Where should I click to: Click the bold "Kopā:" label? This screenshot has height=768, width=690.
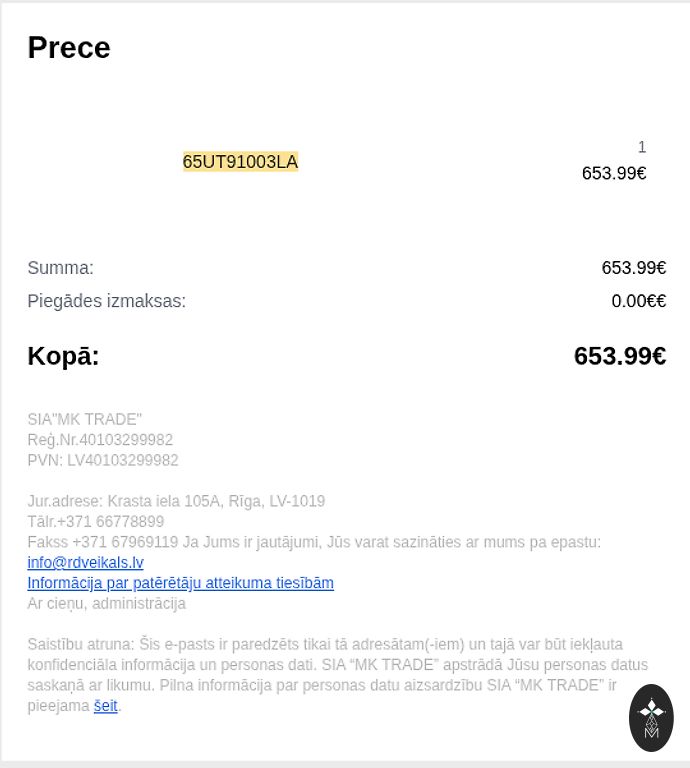pyautogui.click(x=63, y=356)
